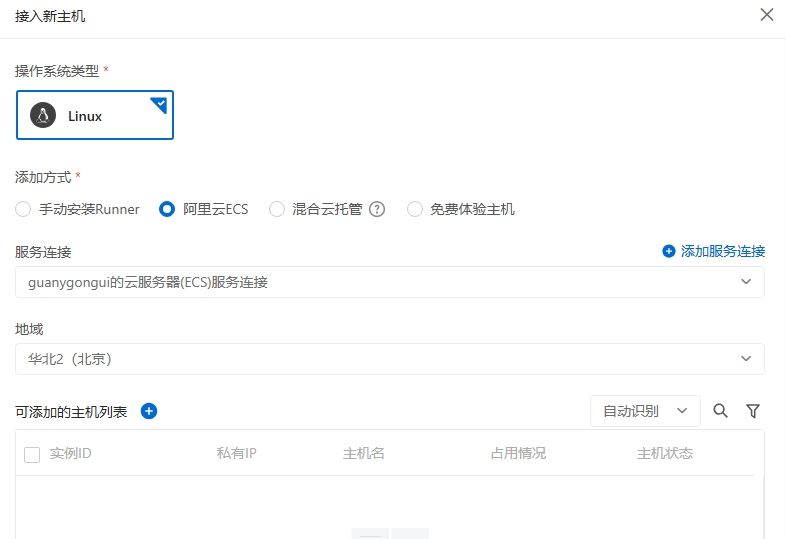Open the 服务连接 dropdown

tap(389, 282)
